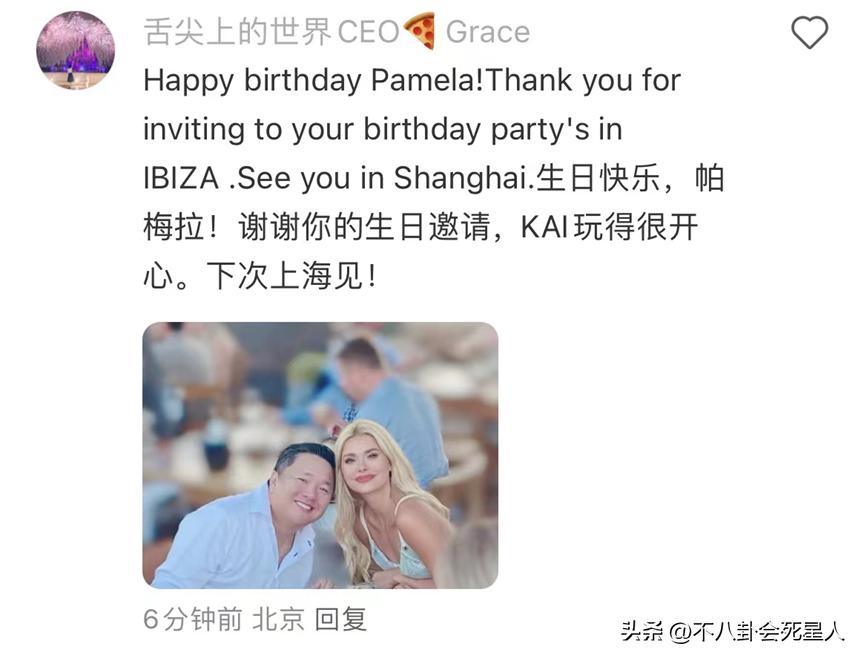This screenshot has height=661, width=864.
Task: Click the smiling man in the photo
Action: coord(259,521)
